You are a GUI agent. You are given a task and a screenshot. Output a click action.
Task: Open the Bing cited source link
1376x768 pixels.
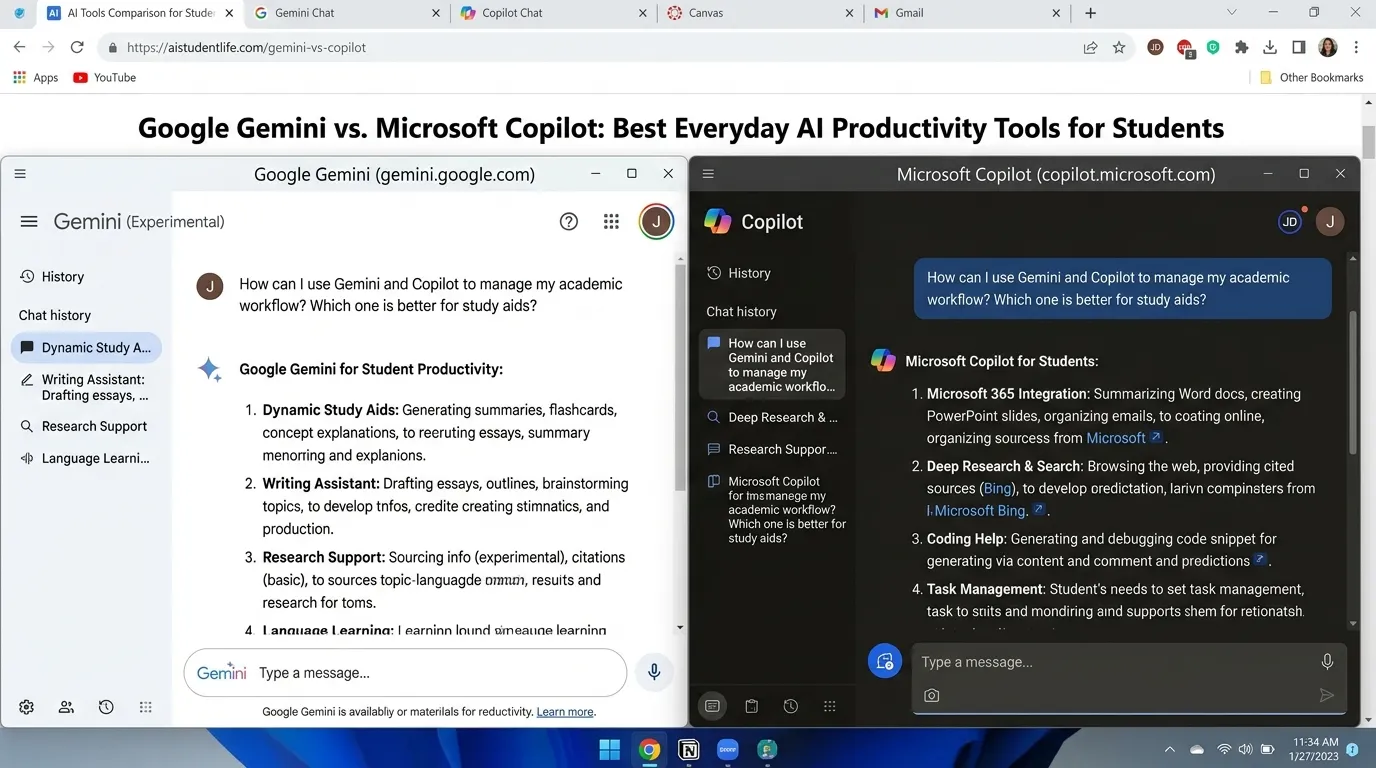tap(998, 488)
